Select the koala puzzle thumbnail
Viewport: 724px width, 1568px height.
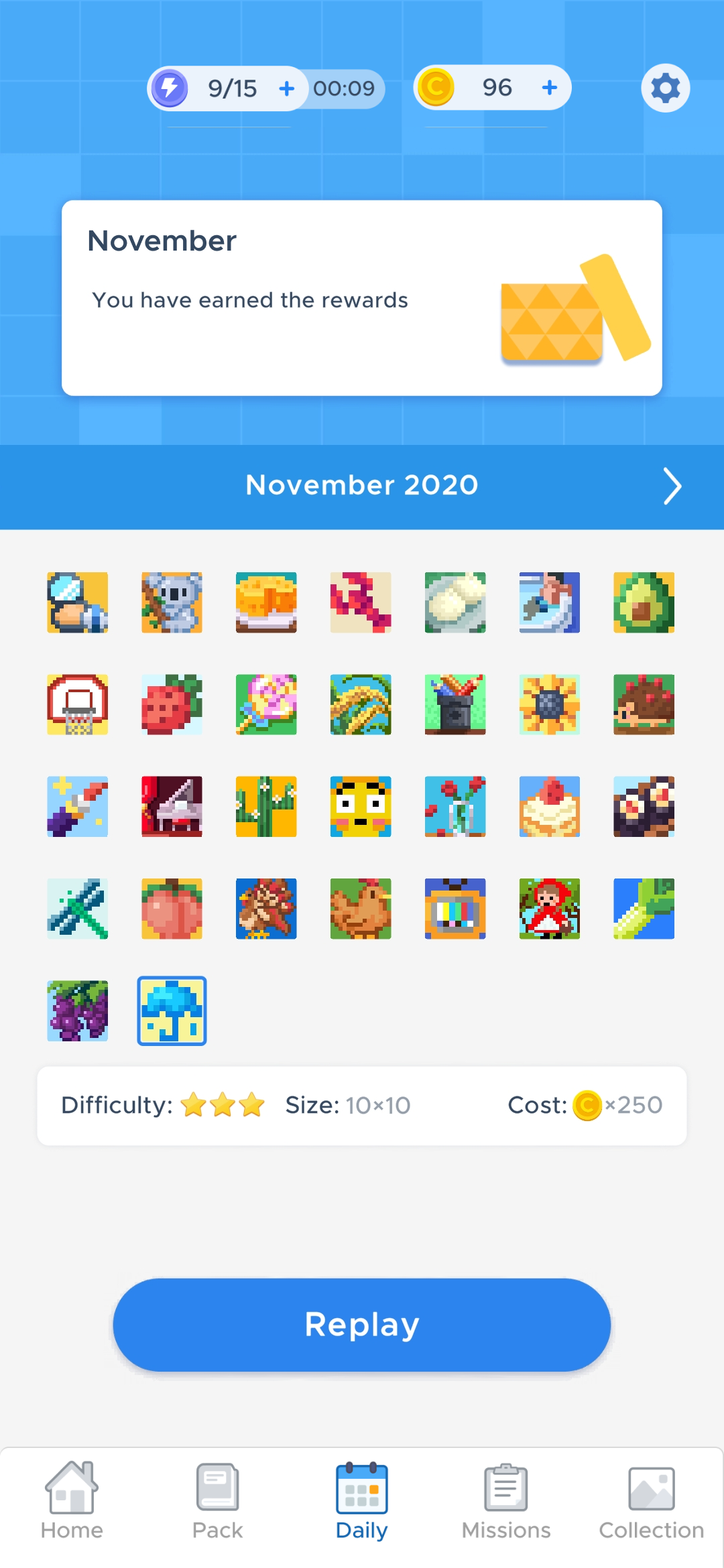172,602
